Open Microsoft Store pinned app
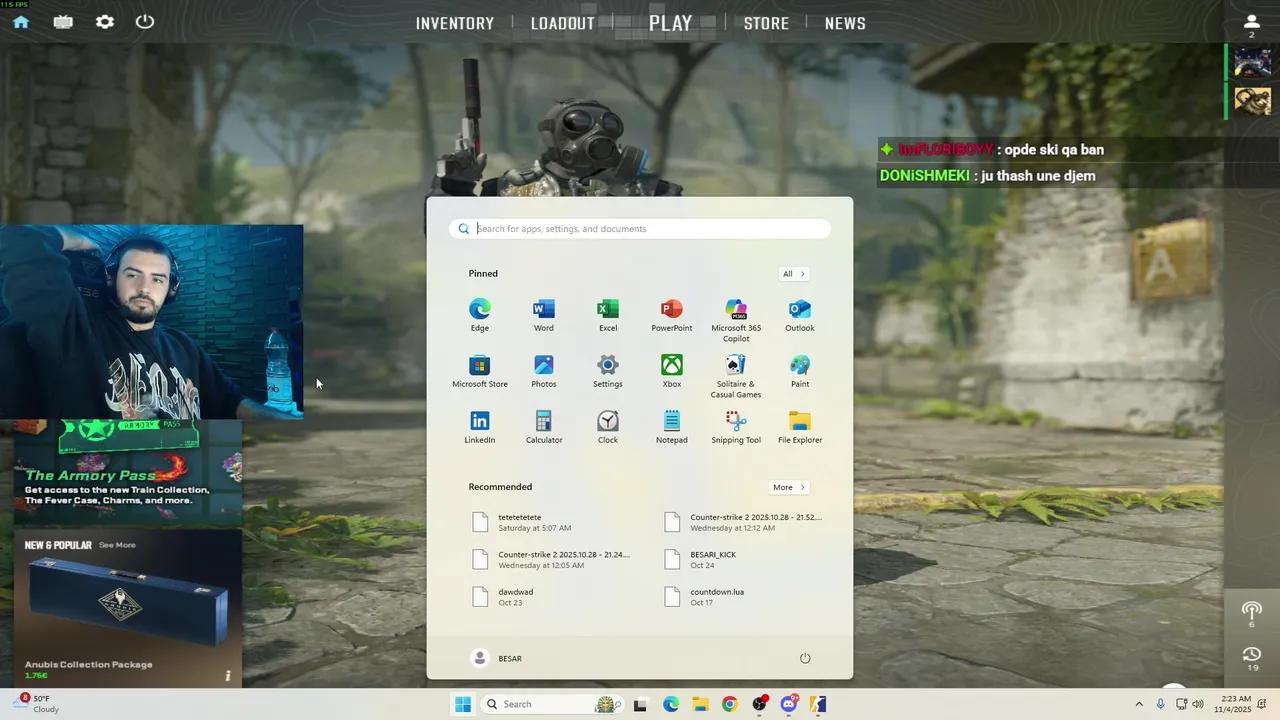 tap(480, 372)
